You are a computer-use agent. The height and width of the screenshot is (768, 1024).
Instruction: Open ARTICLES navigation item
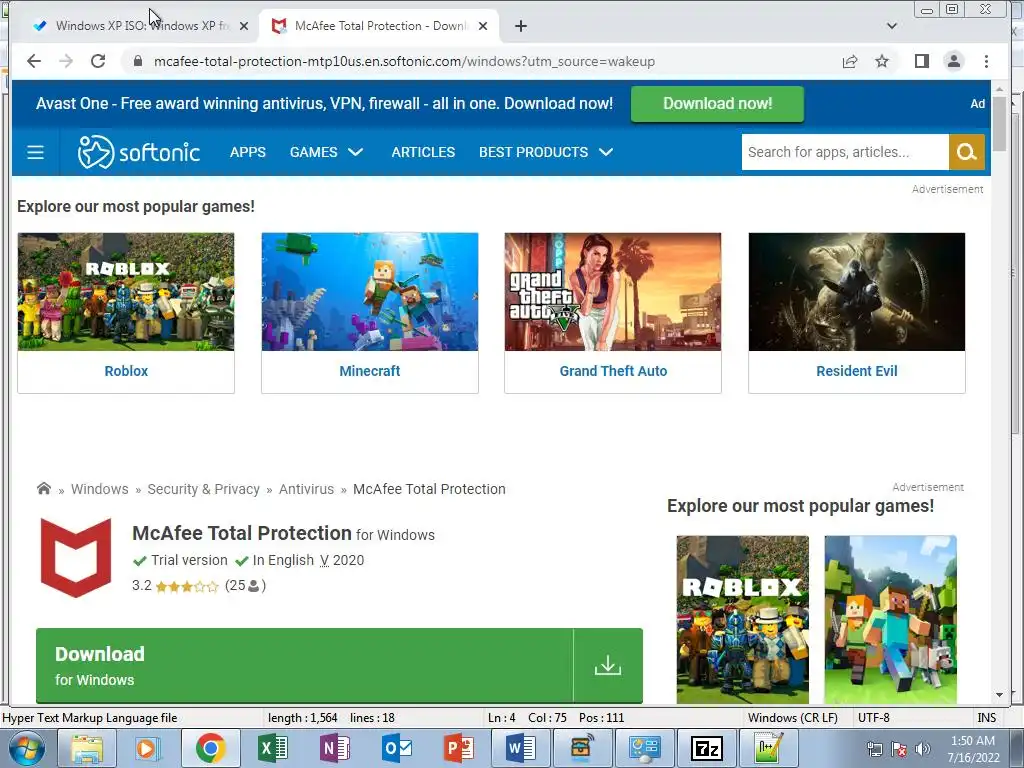coord(423,152)
